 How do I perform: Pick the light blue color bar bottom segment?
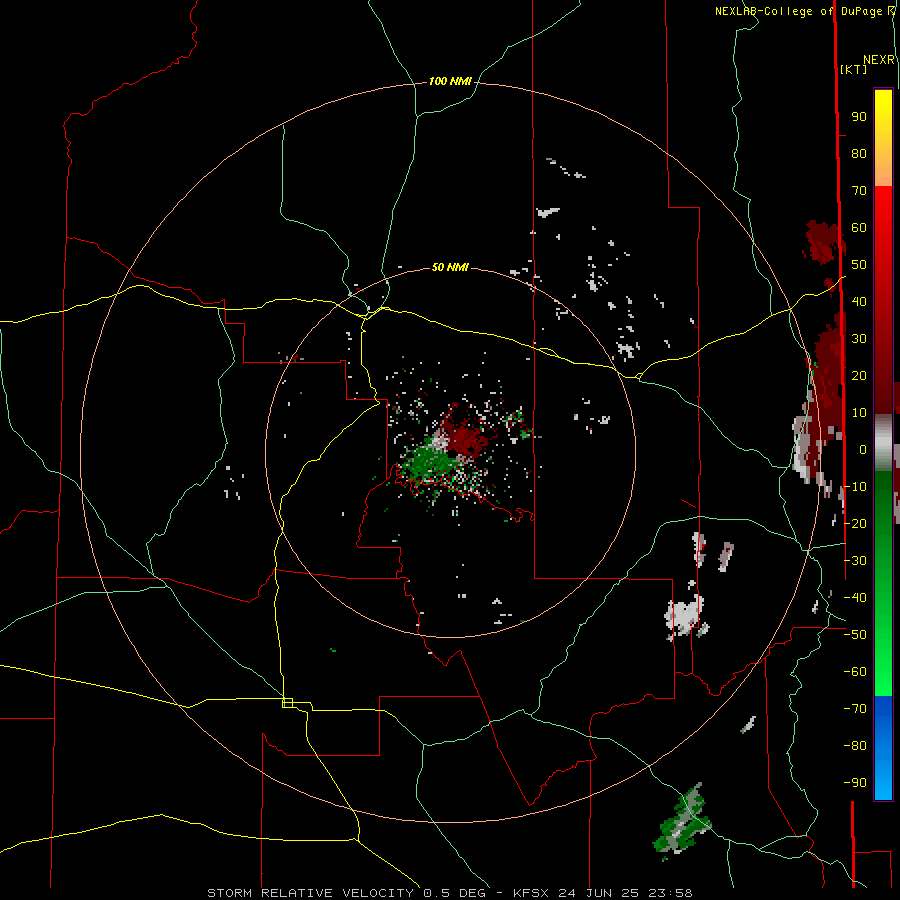[883, 781]
